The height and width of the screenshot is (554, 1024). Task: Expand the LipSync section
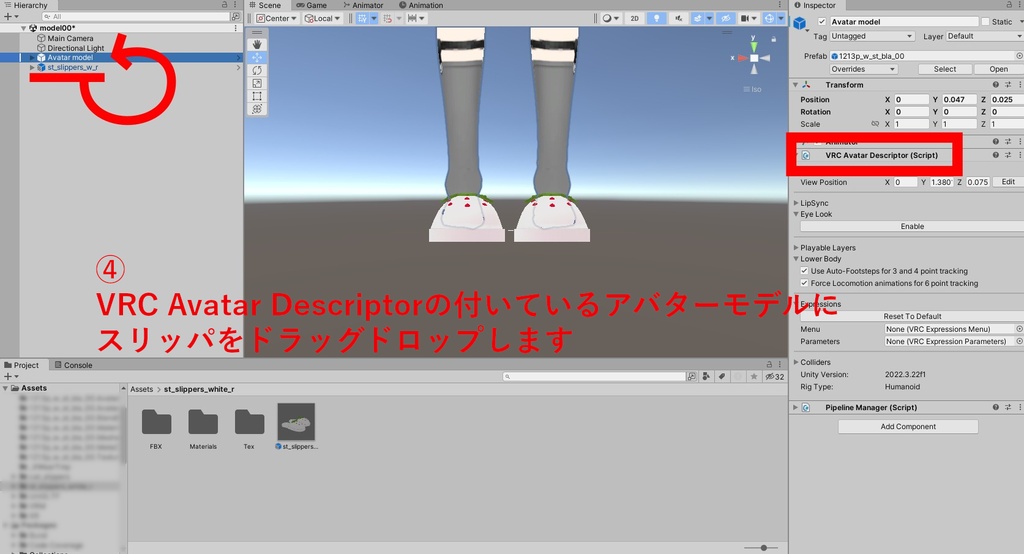click(x=796, y=203)
